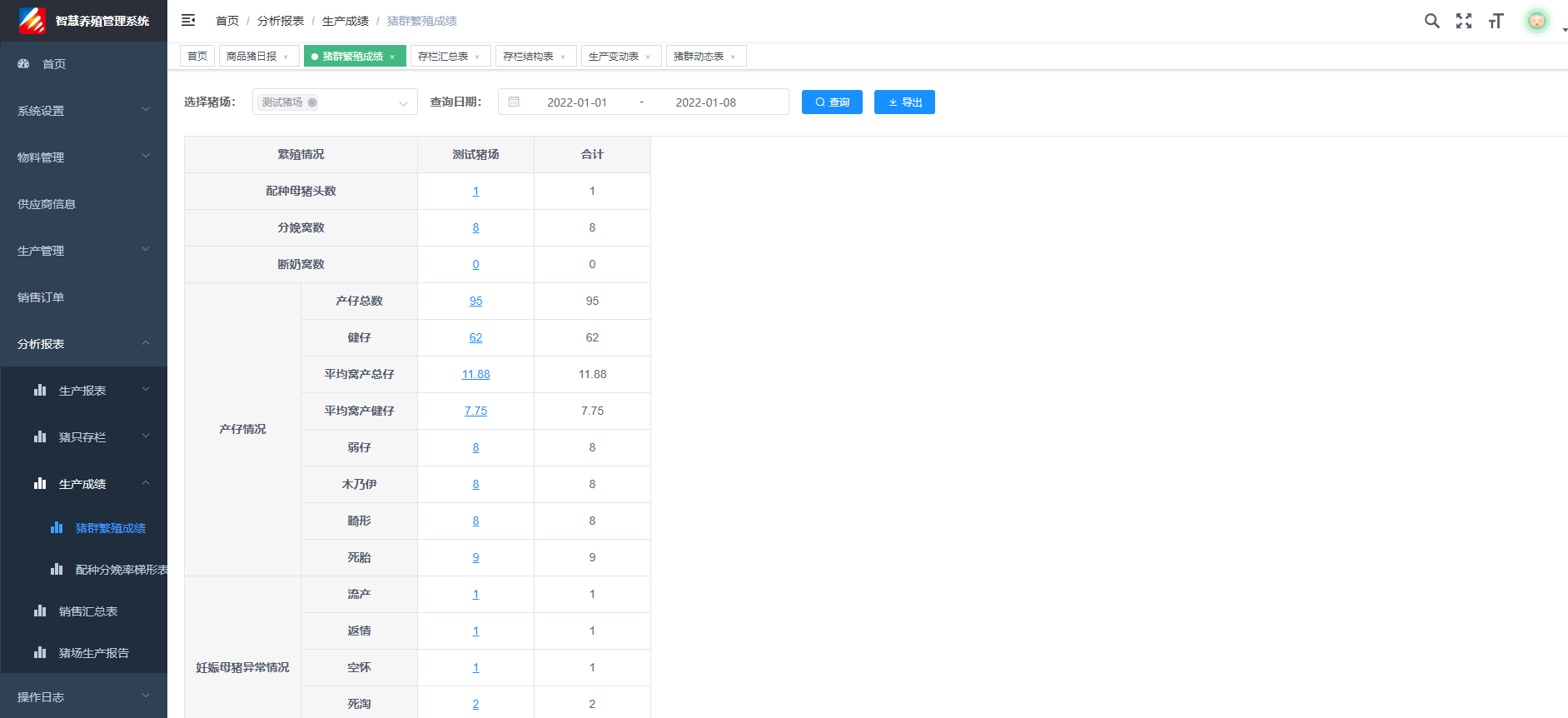Collapse the 生产成绩 submenu

click(x=83, y=483)
